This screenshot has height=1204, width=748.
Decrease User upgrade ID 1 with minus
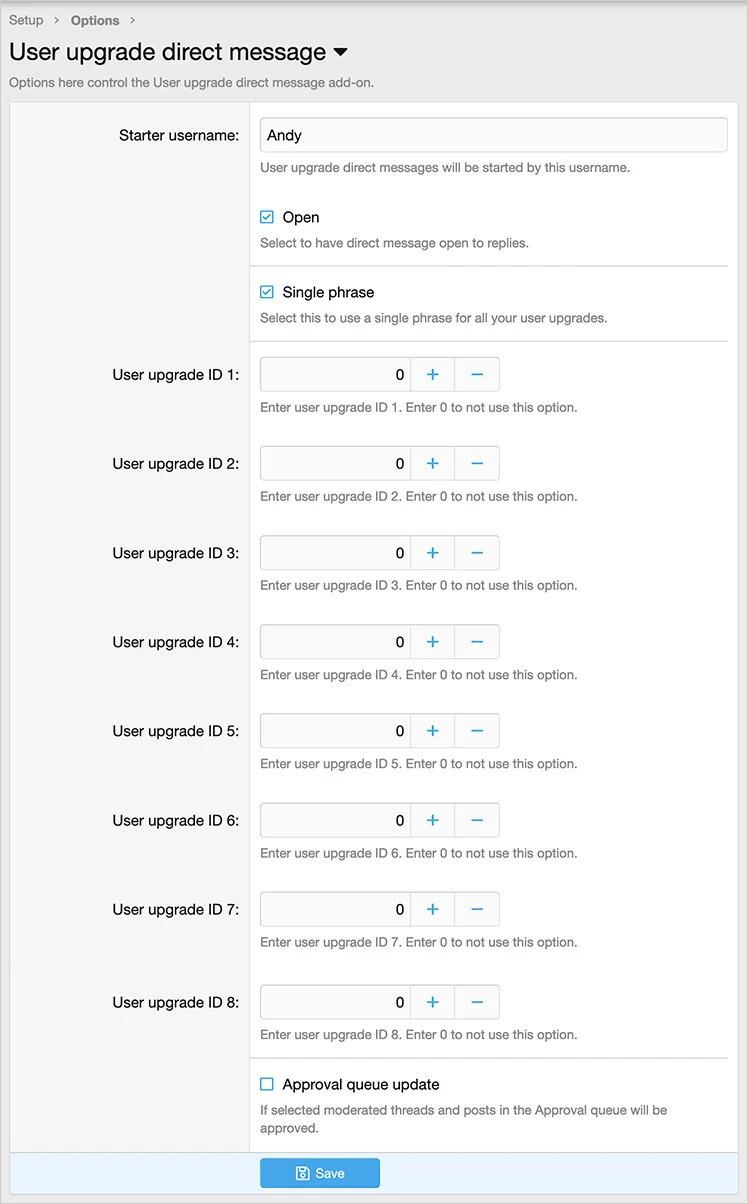tap(477, 375)
